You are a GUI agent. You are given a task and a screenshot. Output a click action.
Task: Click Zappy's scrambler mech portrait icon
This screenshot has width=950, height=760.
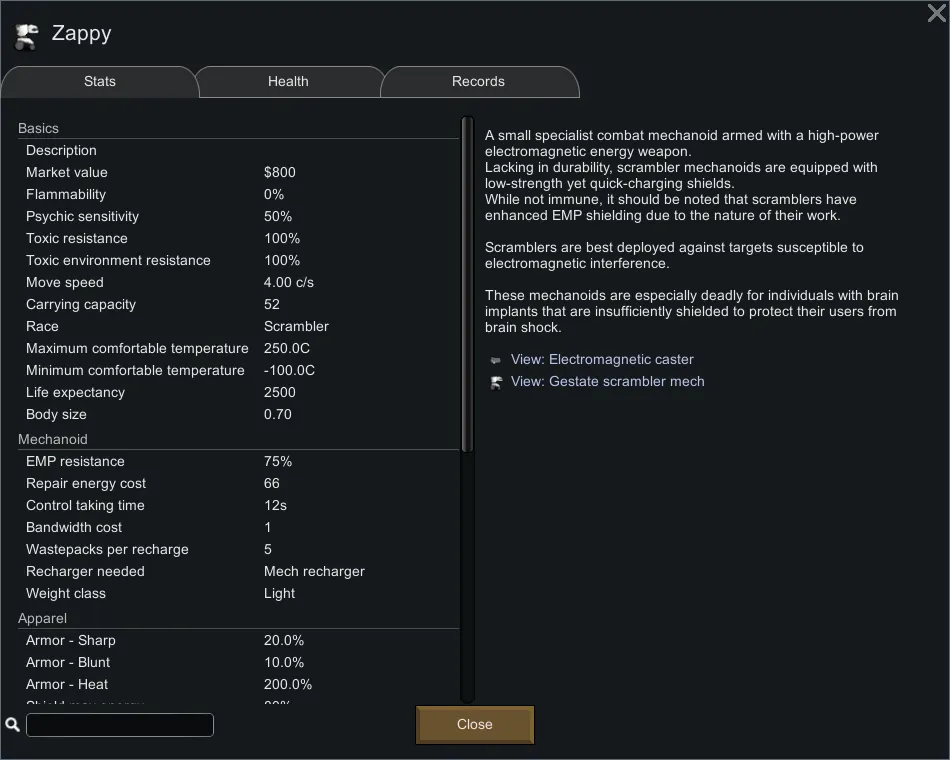(x=26, y=36)
